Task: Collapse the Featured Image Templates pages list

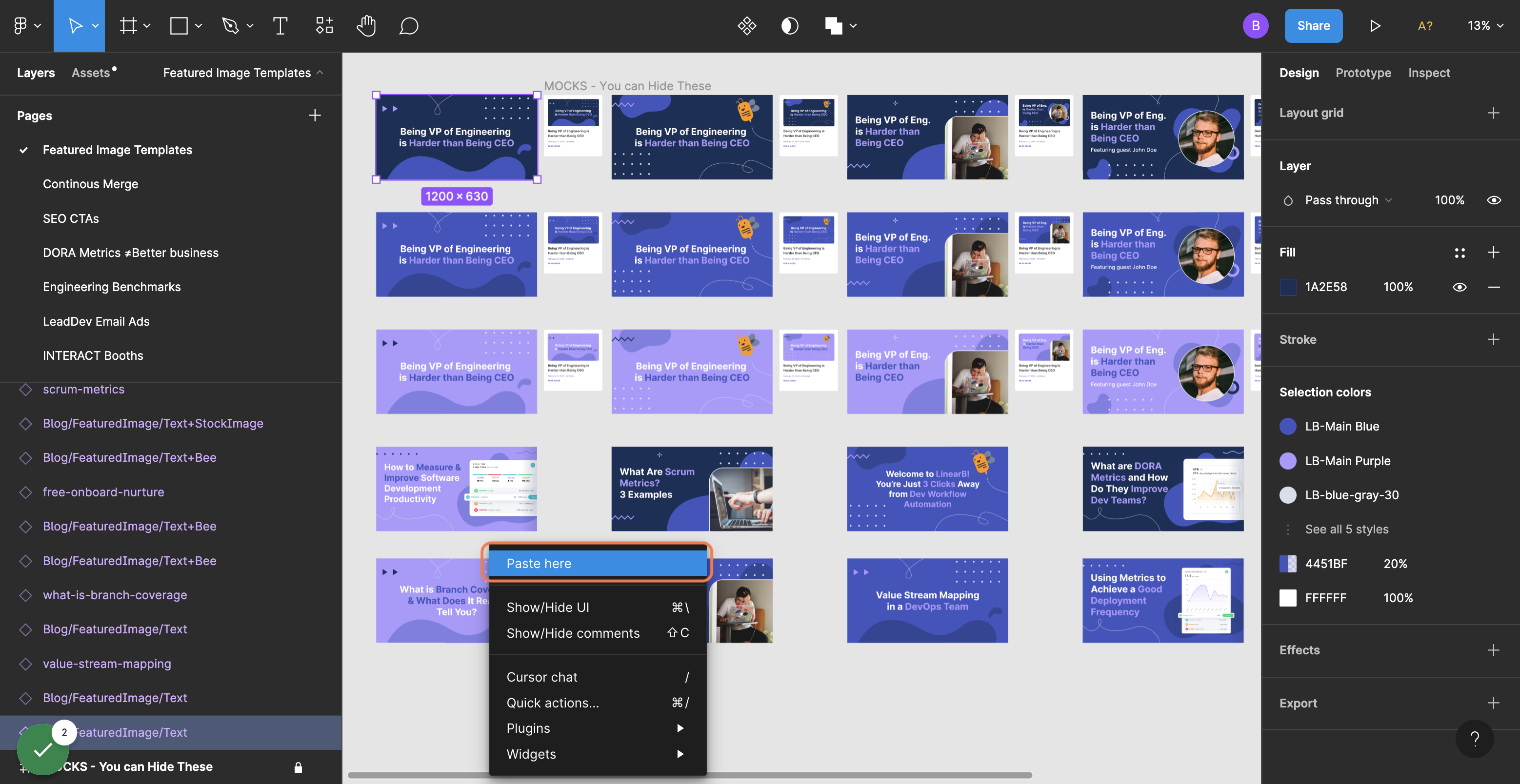Action: tap(243, 73)
